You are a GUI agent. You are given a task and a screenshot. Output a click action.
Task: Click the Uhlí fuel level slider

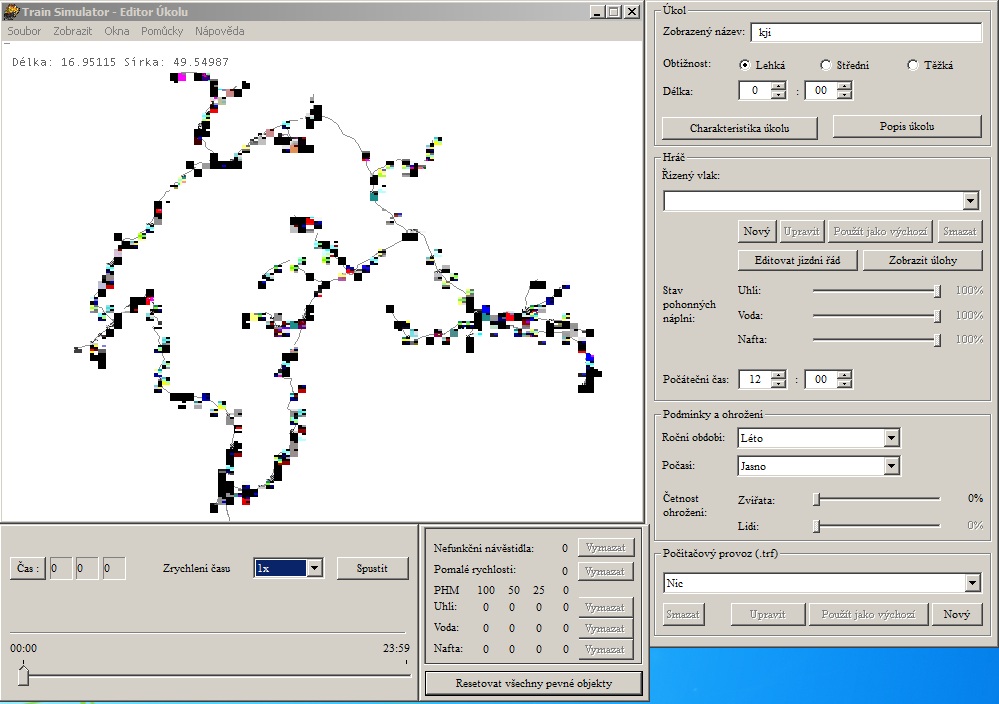(876, 291)
